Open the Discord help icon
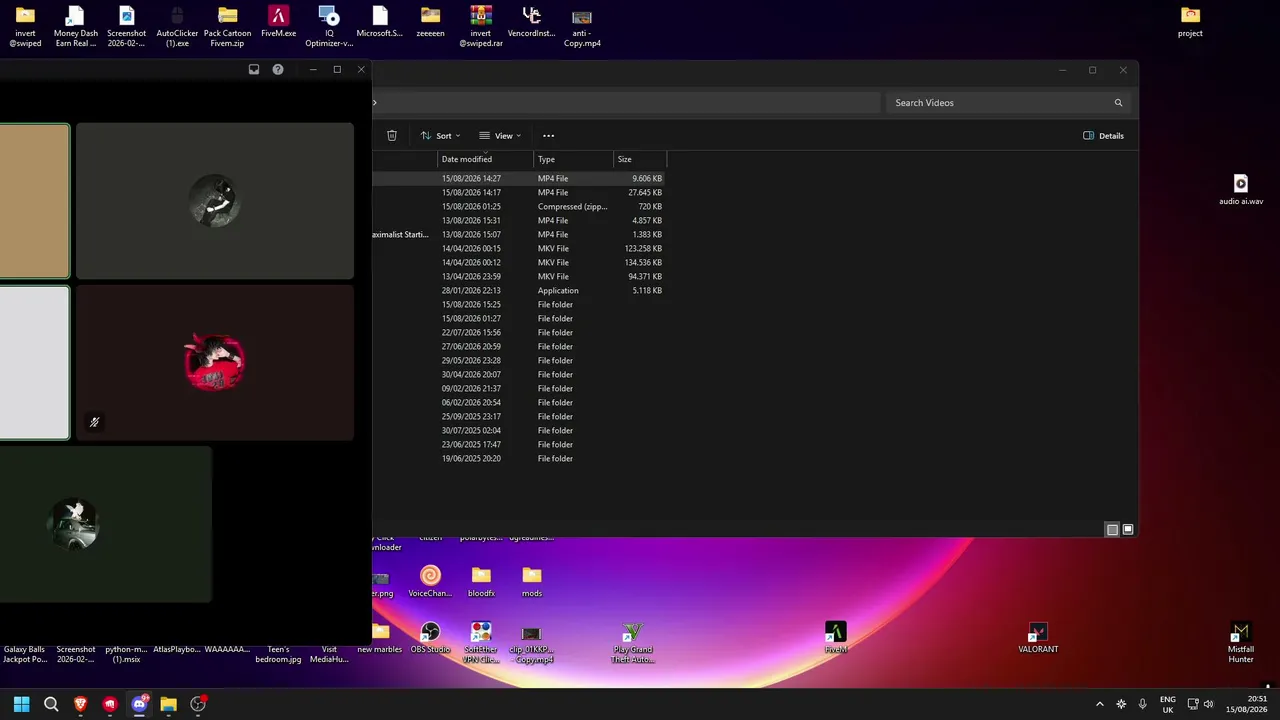1280x720 pixels. [278, 69]
